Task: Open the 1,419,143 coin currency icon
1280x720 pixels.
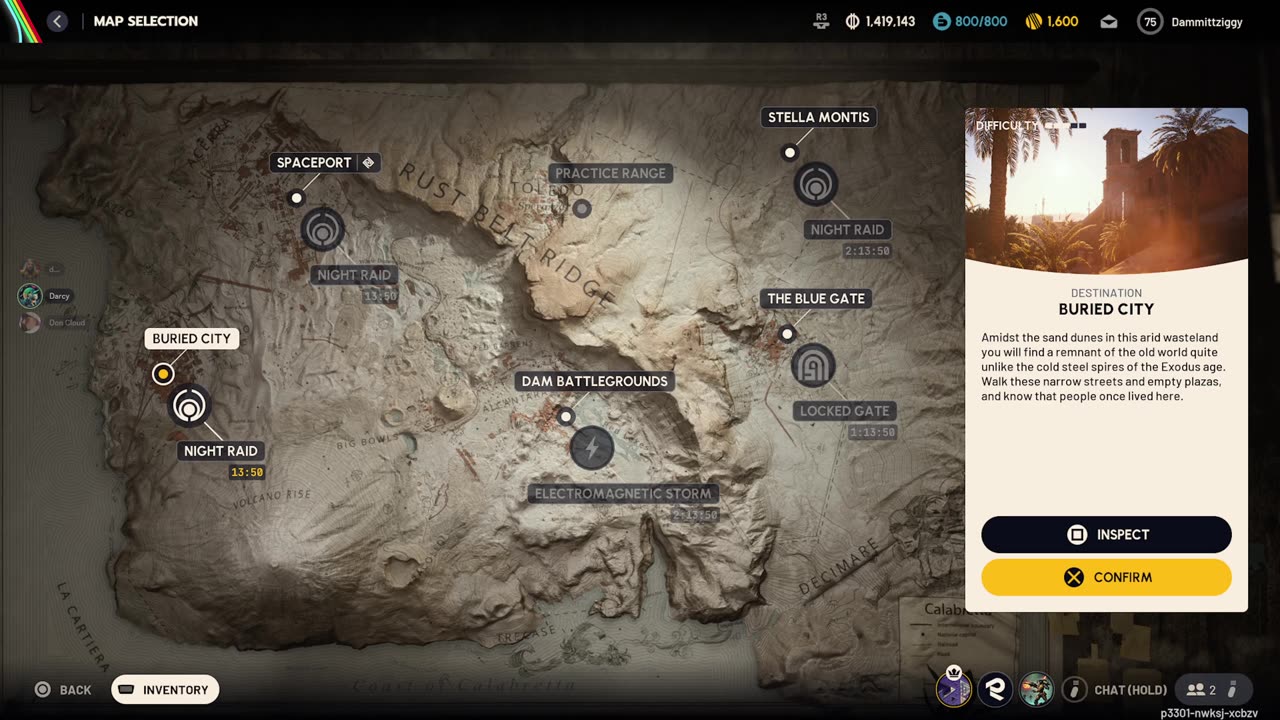Action: tap(852, 21)
